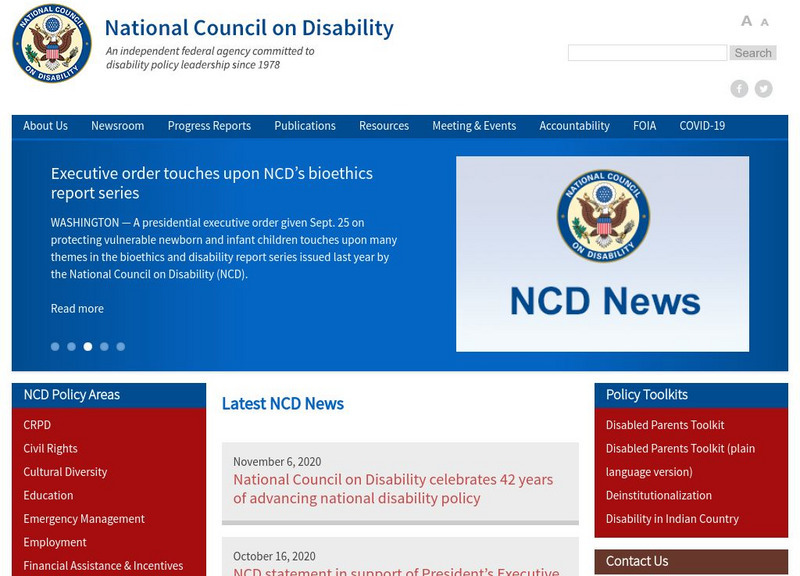Open the CRPD policy area
The width and height of the screenshot is (800, 576).
[x=37, y=425]
